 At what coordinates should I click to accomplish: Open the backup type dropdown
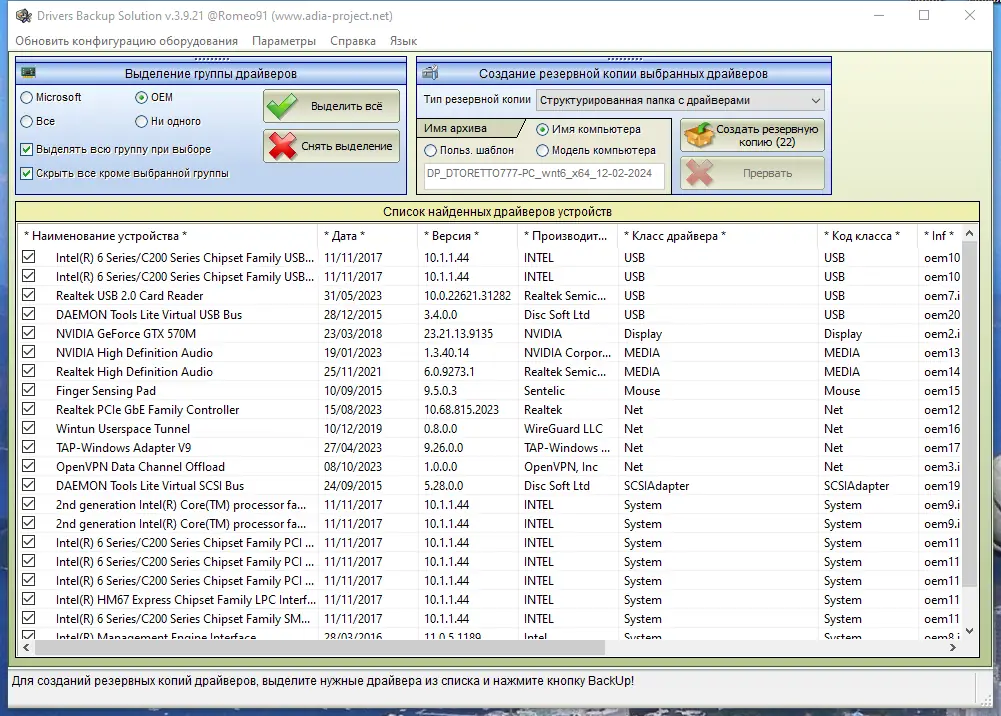681,100
